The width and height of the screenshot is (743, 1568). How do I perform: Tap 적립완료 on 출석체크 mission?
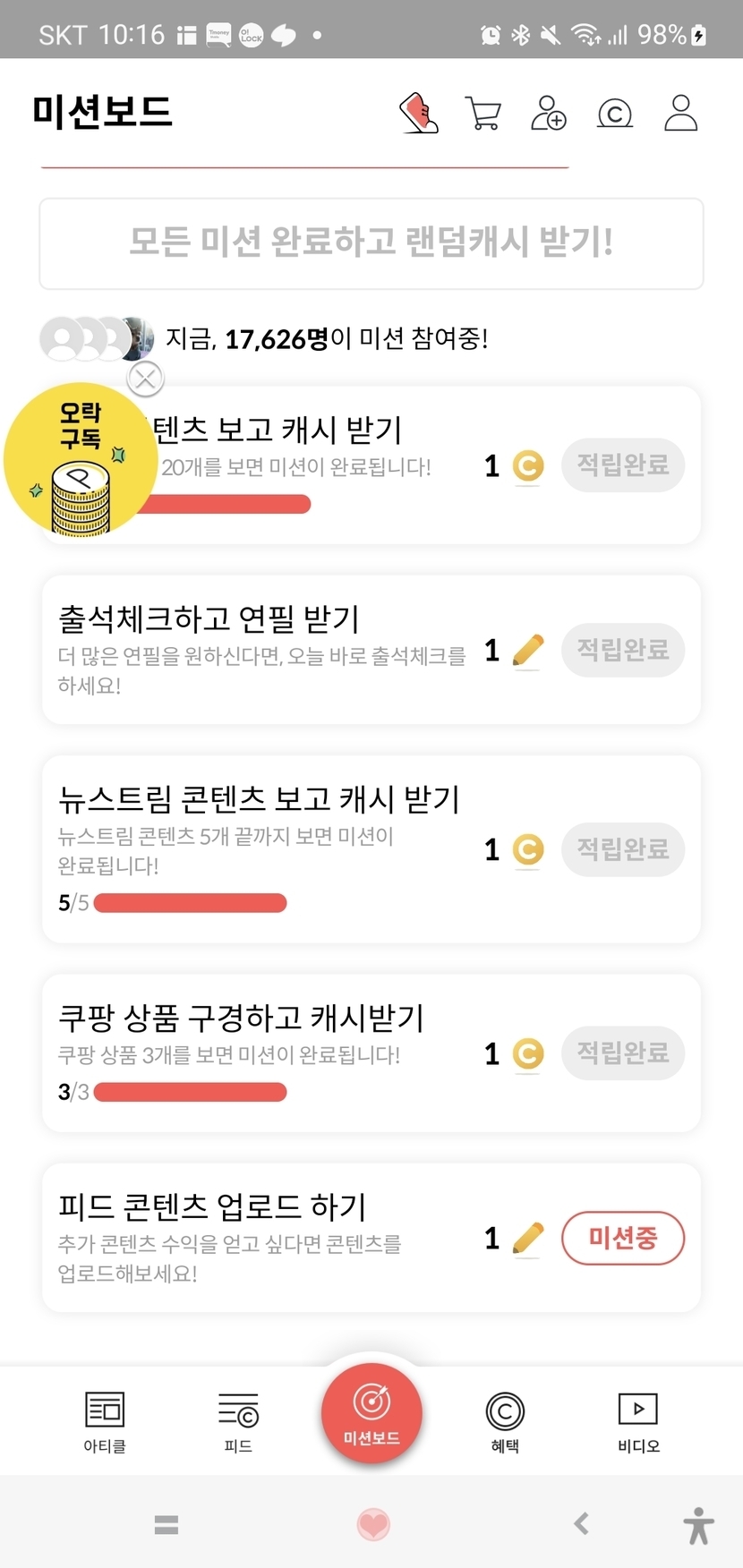point(623,650)
